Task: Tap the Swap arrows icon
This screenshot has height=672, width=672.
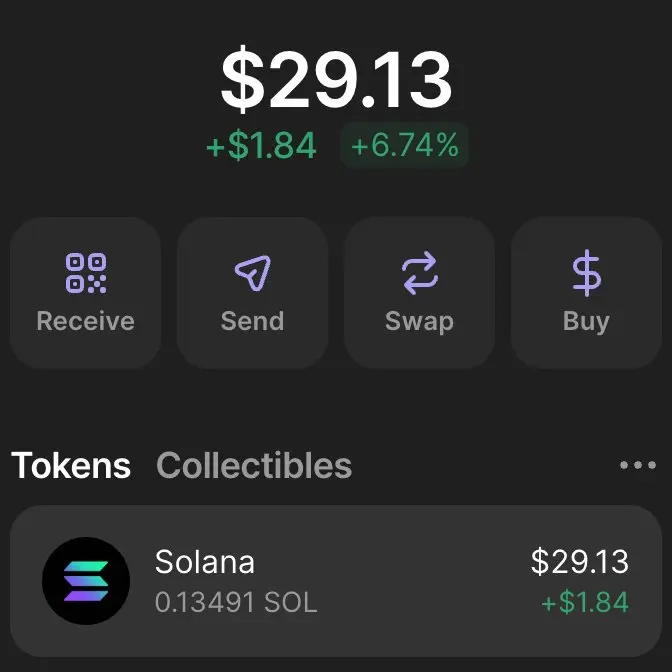Action: point(420,273)
